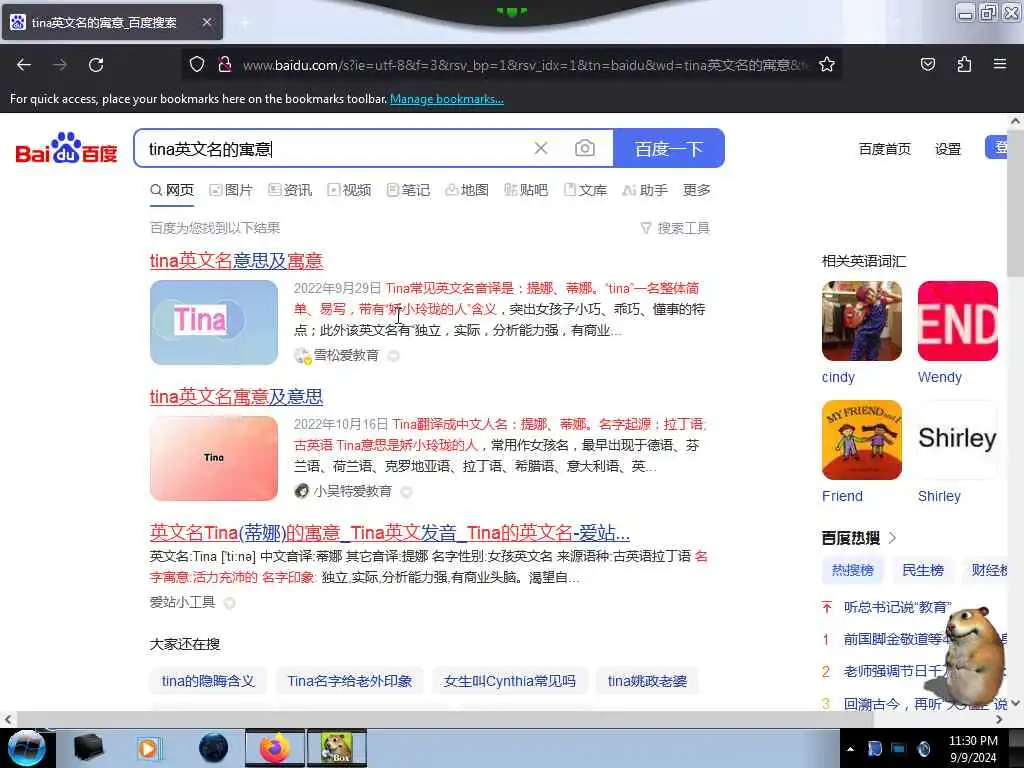Image resolution: width=1024 pixels, height=768 pixels.
Task: Open the Firefox hamburger menu
Action: [1000, 64]
